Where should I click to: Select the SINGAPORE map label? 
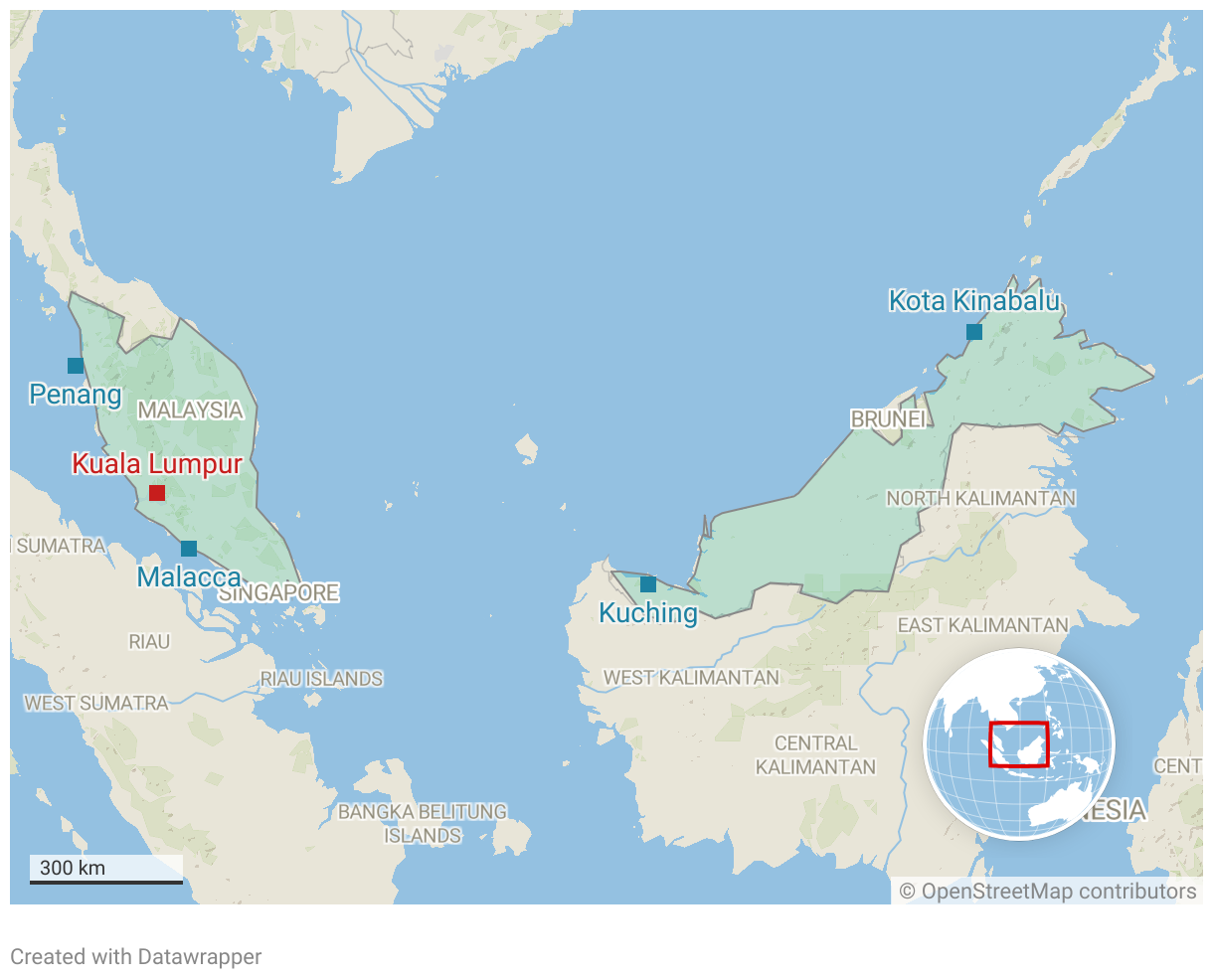[279, 593]
